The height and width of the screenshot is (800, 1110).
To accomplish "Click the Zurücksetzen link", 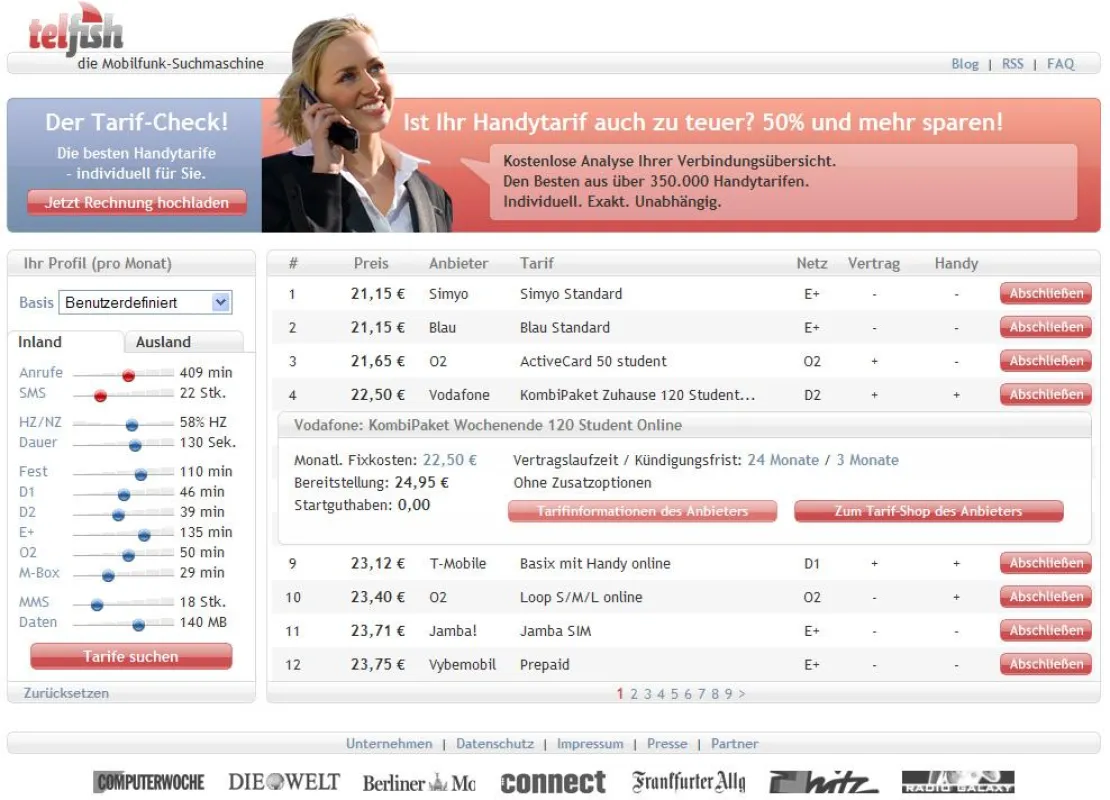I will pyautogui.click(x=66, y=693).
